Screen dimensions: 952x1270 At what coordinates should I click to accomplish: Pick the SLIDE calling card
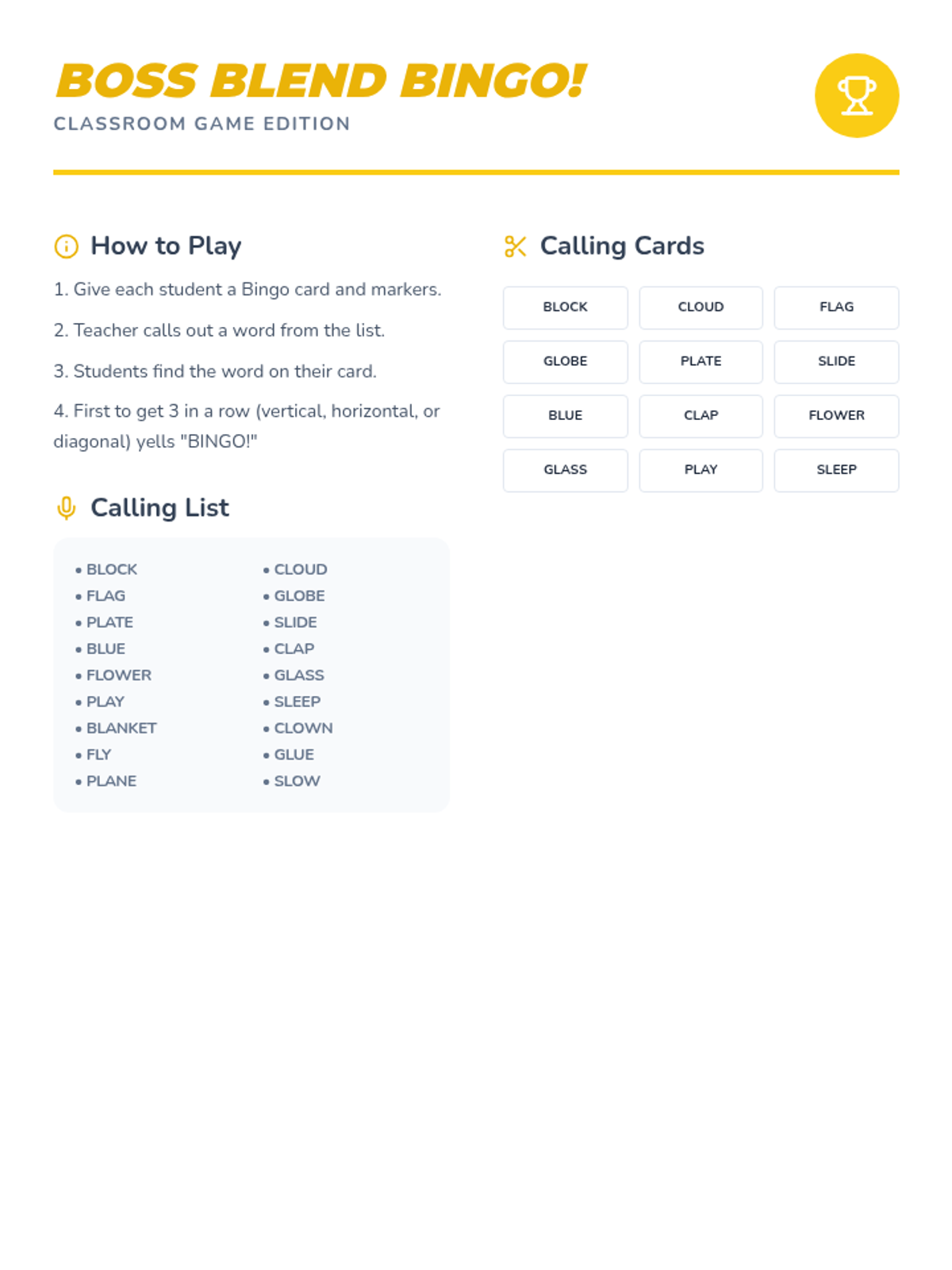[836, 361]
